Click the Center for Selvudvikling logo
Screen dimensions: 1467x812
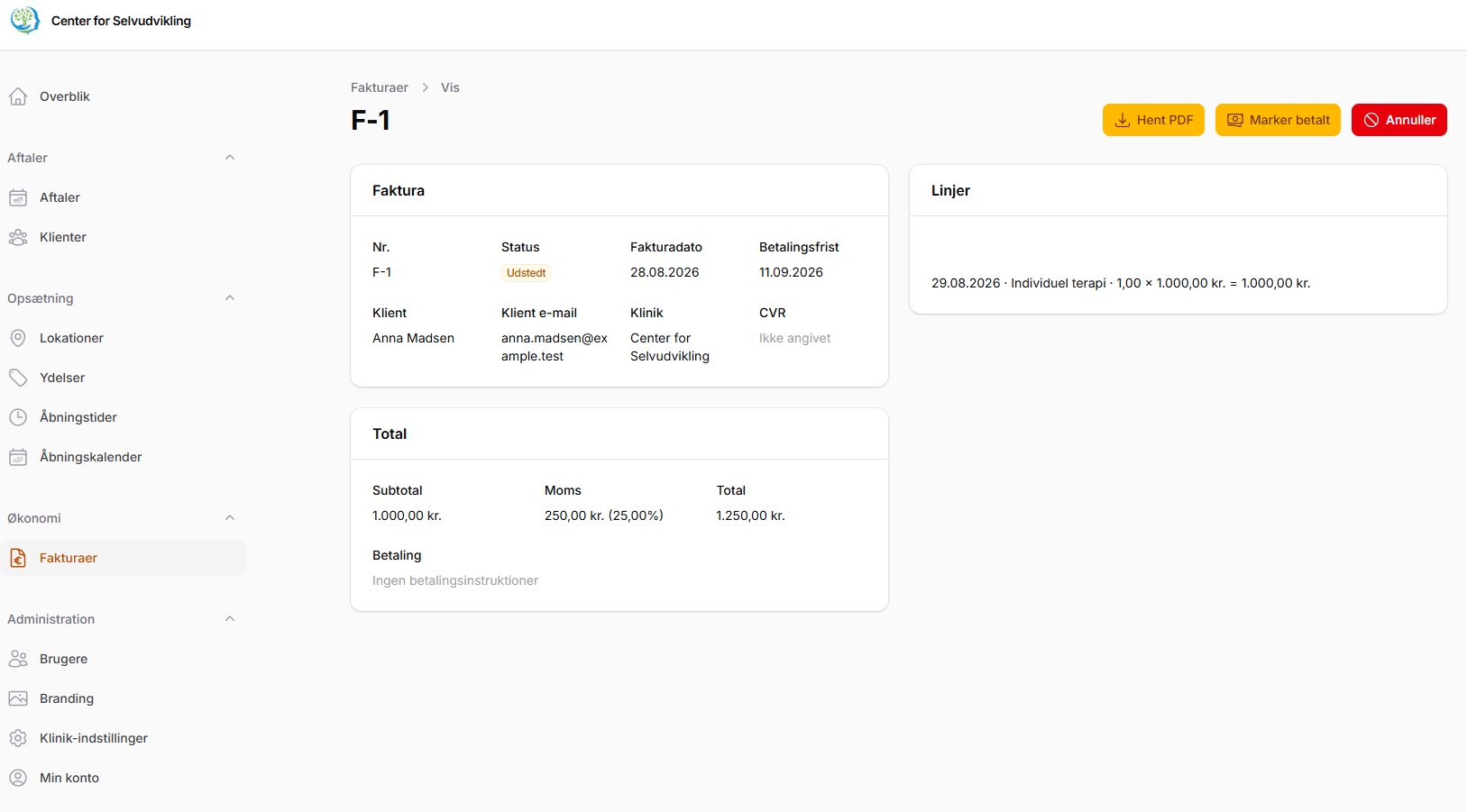[25, 20]
